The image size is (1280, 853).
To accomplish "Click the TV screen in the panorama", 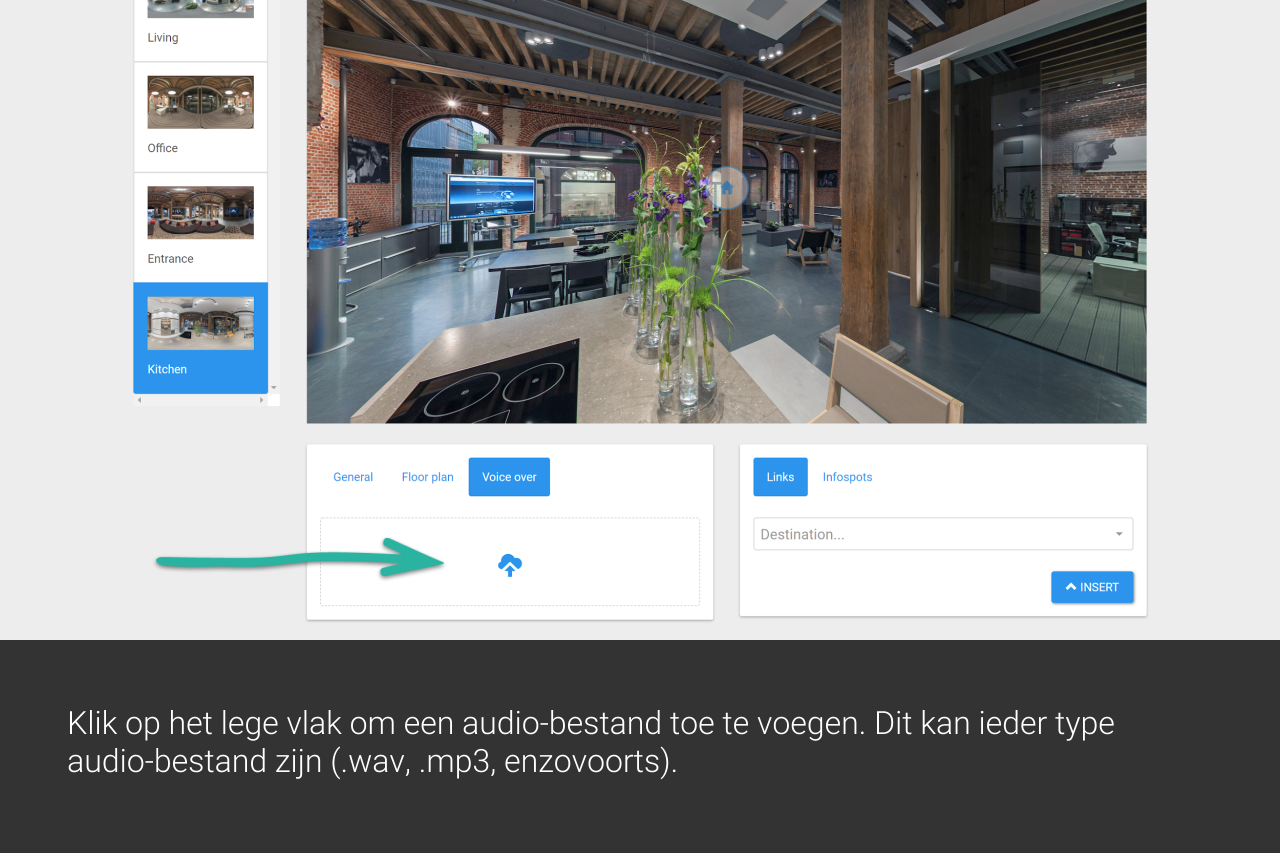I will point(489,196).
